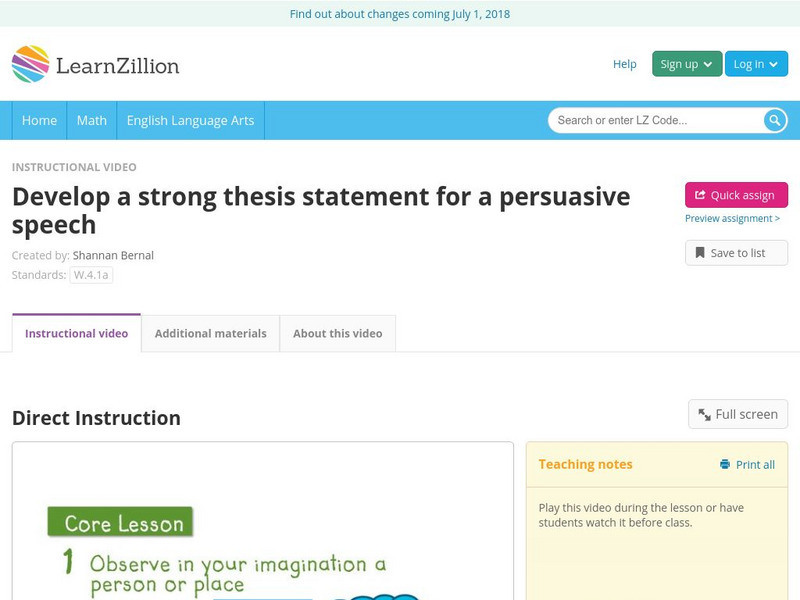Open Preview assignment link
Screen dimensions: 800x600
[x=732, y=219]
